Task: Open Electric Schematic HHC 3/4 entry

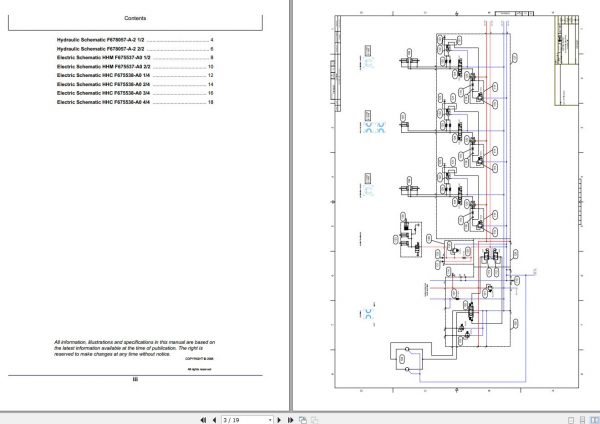Action: point(135,93)
